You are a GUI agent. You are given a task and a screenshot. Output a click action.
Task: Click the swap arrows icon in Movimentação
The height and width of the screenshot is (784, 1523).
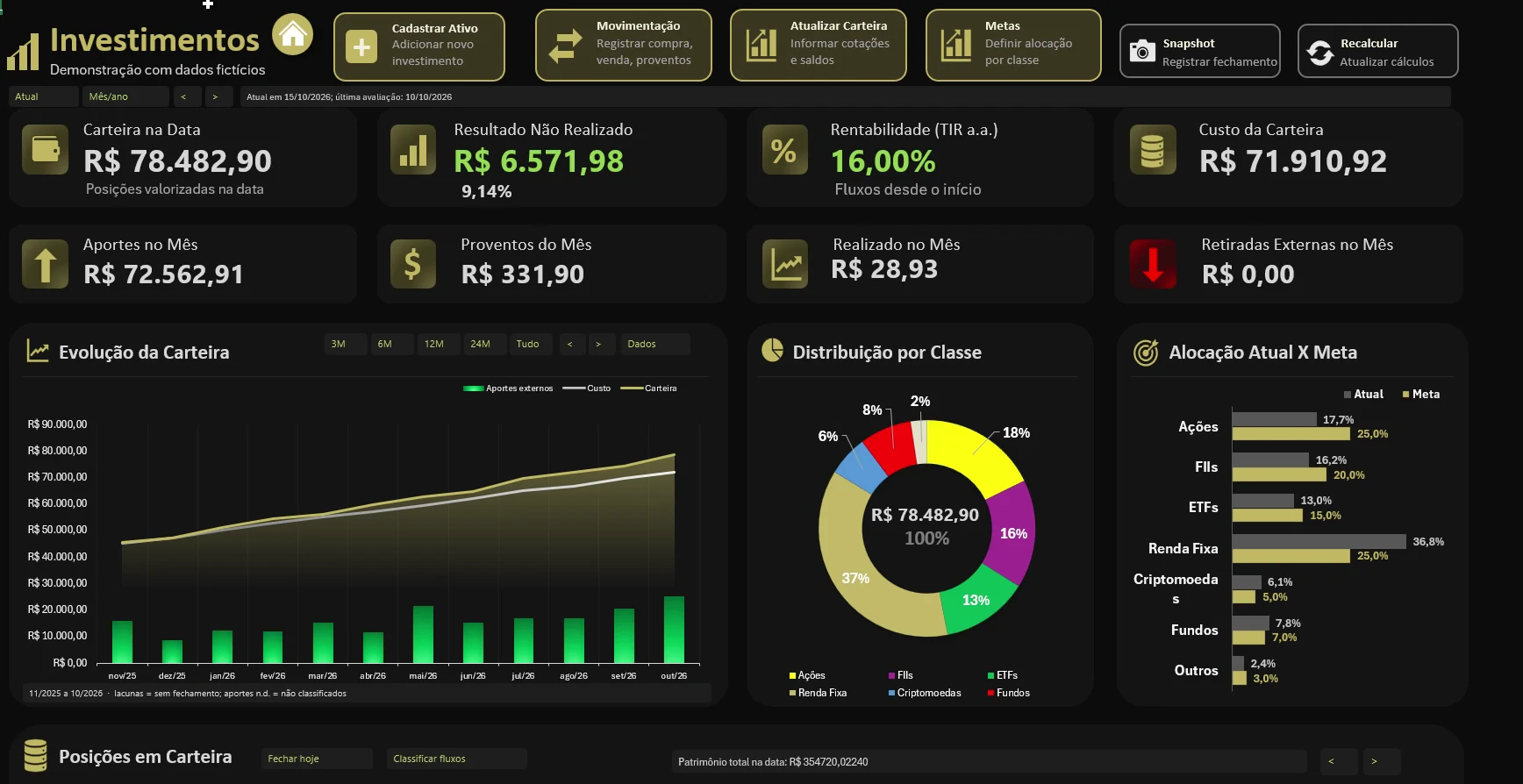(x=565, y=46)
